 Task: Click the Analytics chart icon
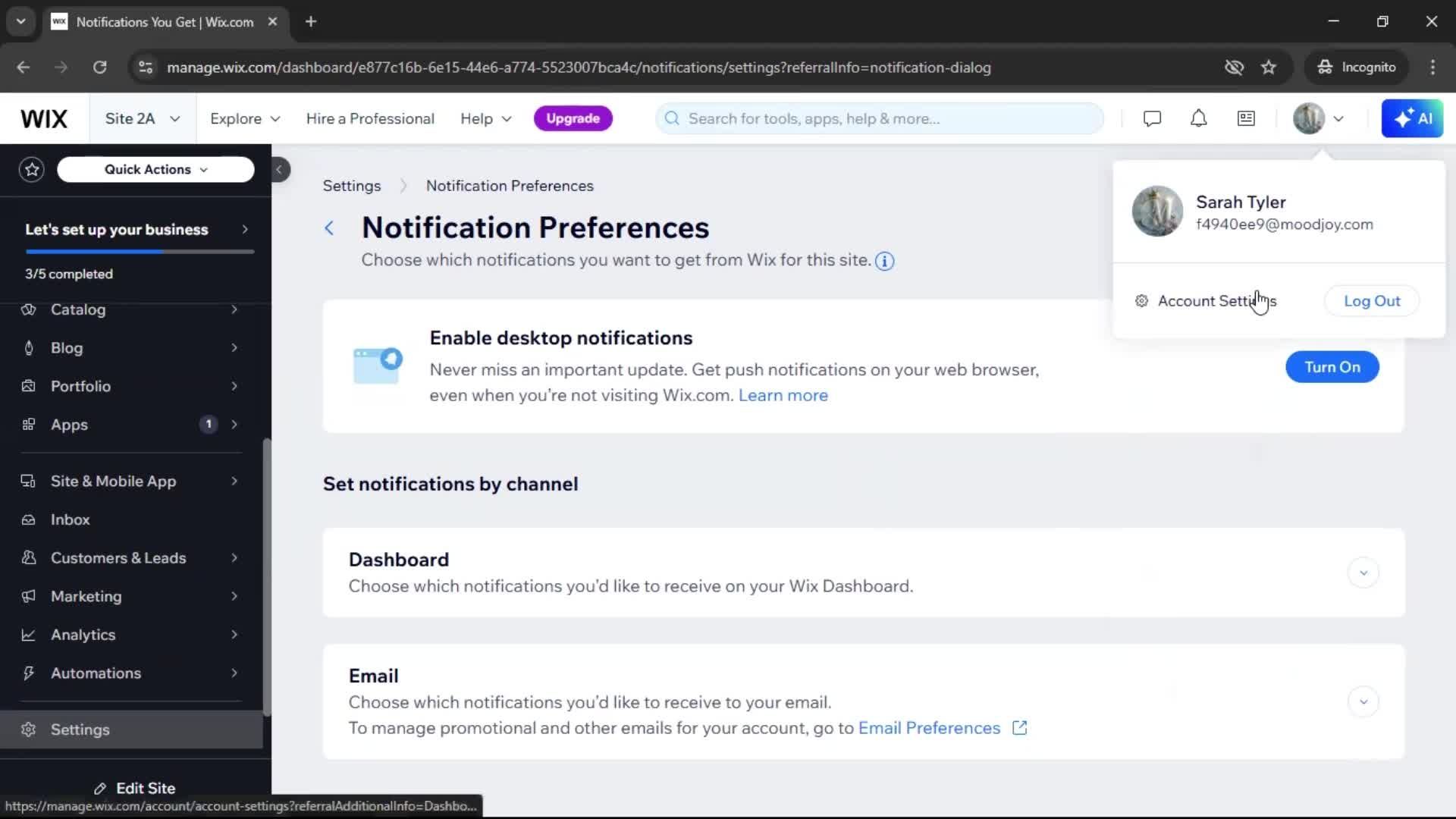pyautogui.click(x=29, y=635)
